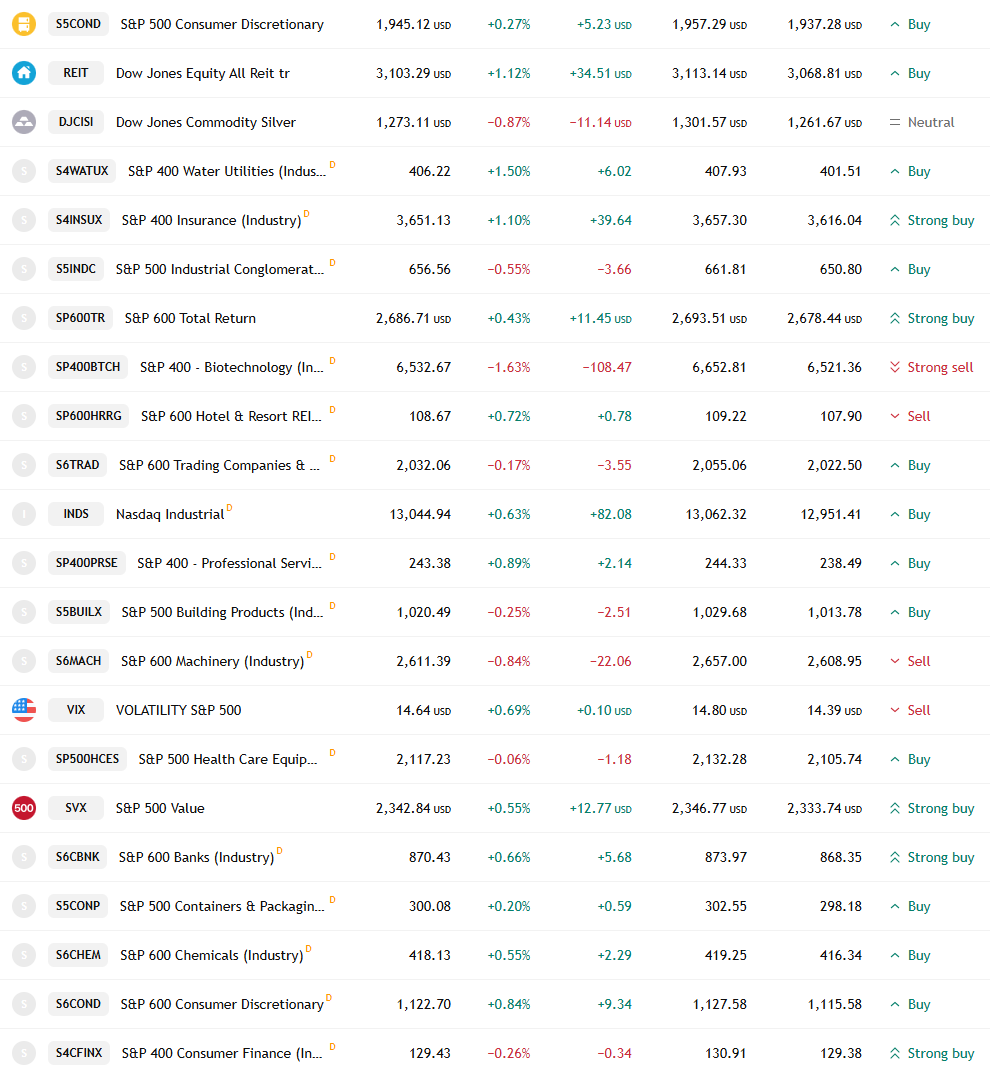Open the DJCISI ticker badge
The width and height of the screenshot is (990, 1076).
(75, 122)
